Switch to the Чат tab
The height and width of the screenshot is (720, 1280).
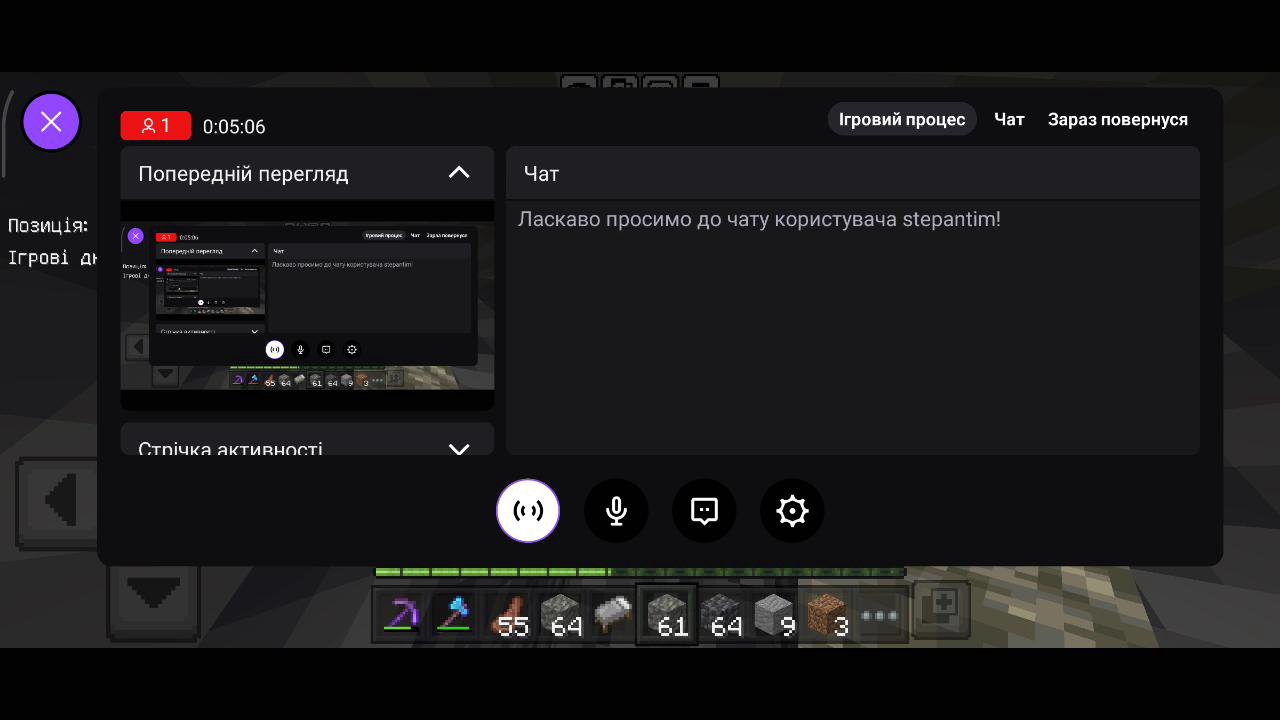coord(1009,119)
